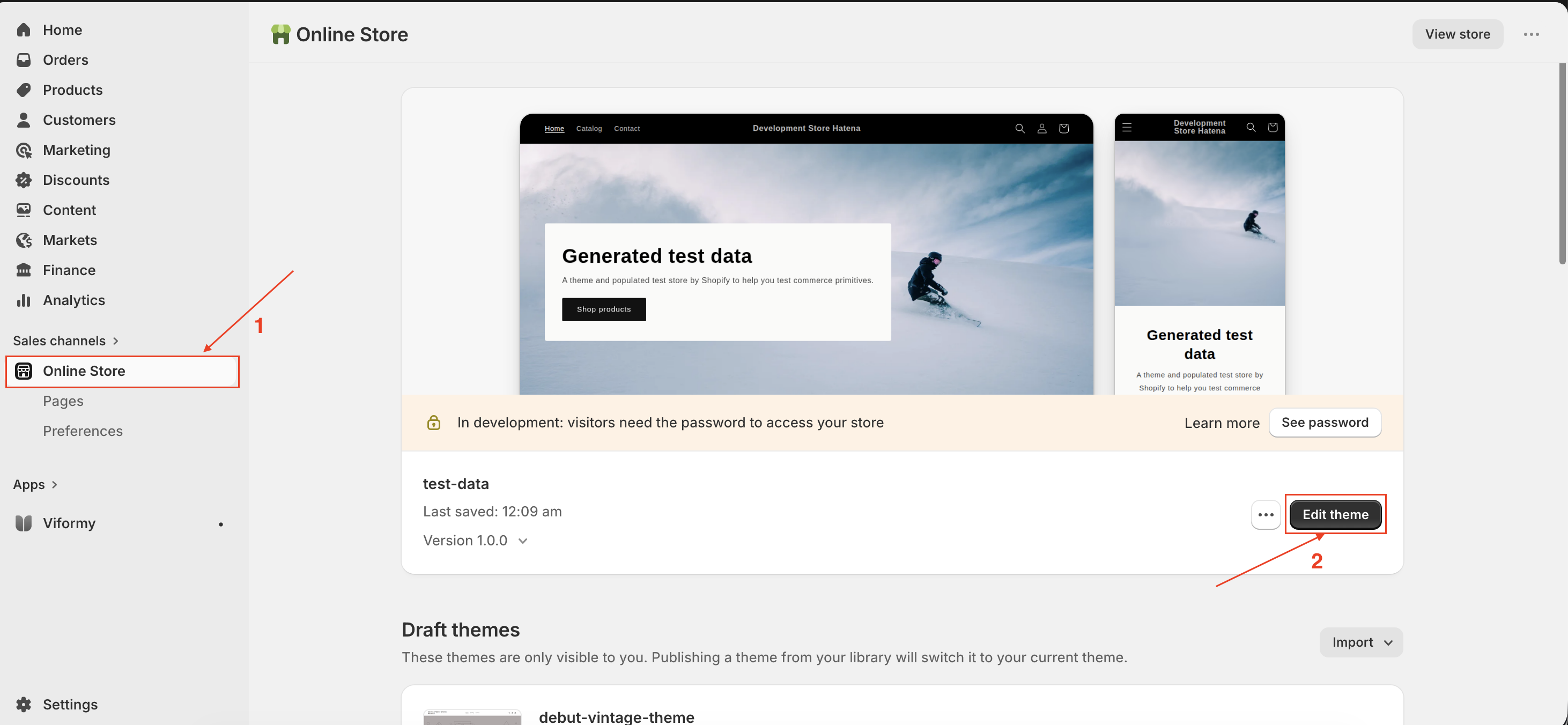Click the Analytics bar chart icon

pyautogui.click(x=24, y=300)
